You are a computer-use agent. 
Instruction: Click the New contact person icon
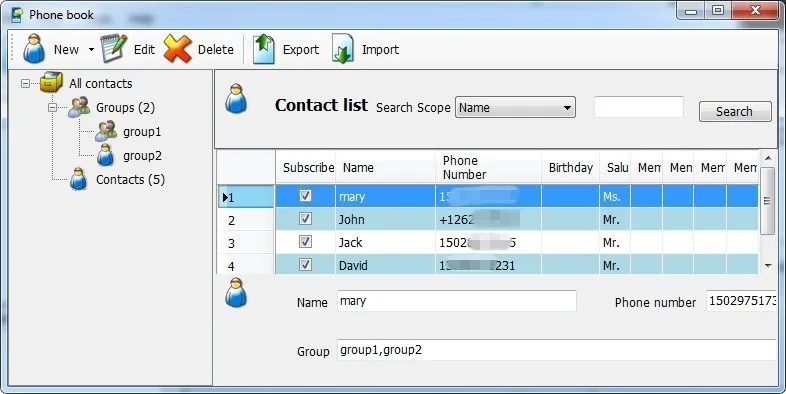pos(34,49)
